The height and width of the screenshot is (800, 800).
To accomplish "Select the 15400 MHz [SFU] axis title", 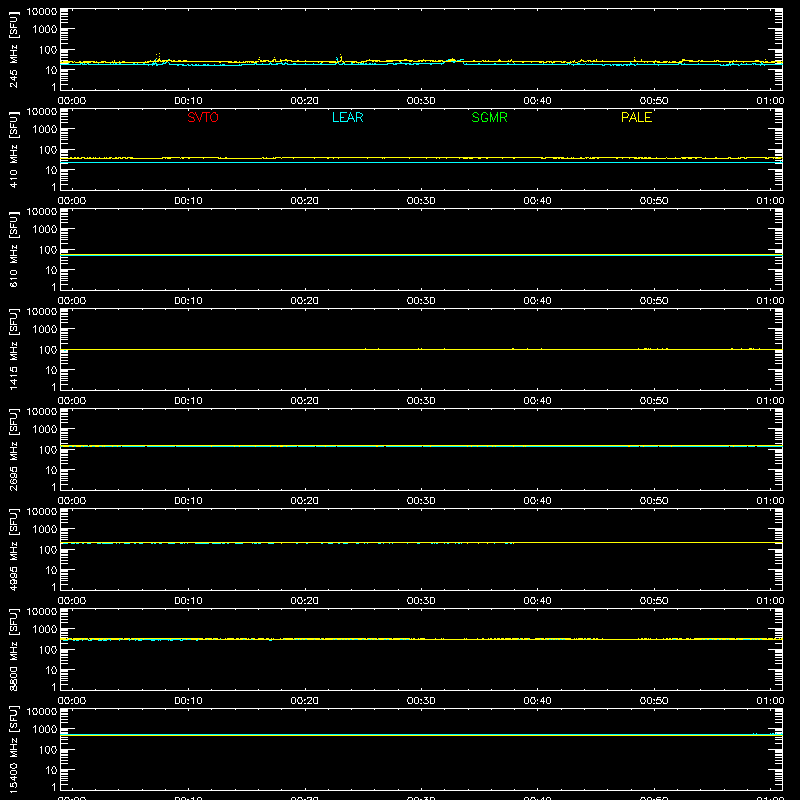I will [13, 749].
